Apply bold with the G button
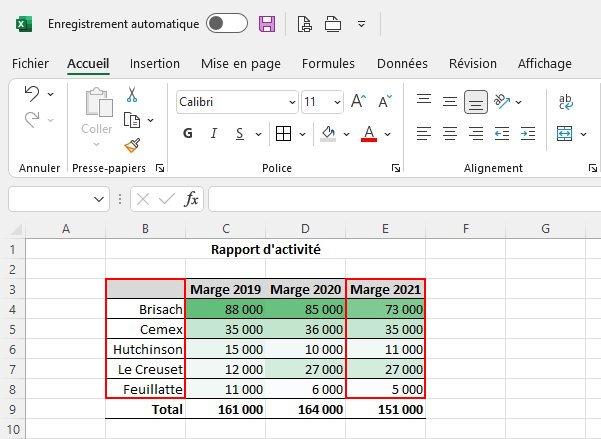The image size is (601, 439). pyautogui.click(x=188, y=134)
